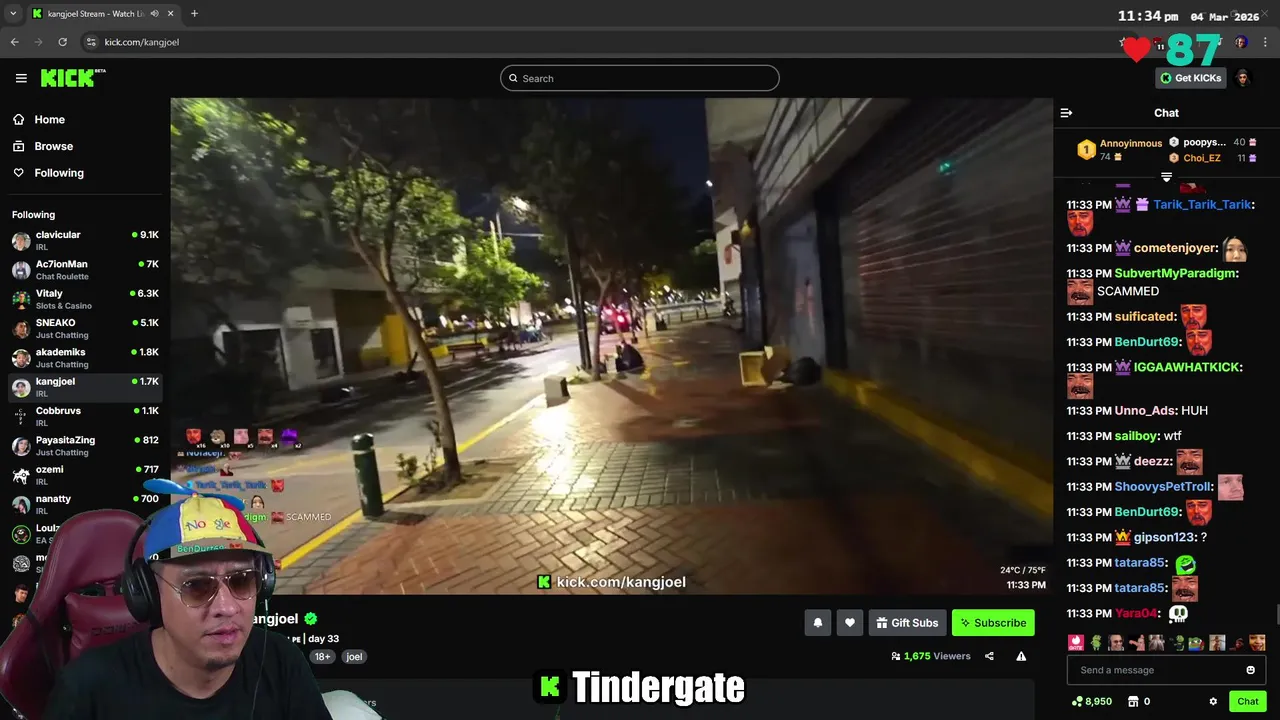1280x720 pixels.
Task: Open SNEAKO's Just Chatting stream
Action: pyautogui.click(x=85, y=329)
